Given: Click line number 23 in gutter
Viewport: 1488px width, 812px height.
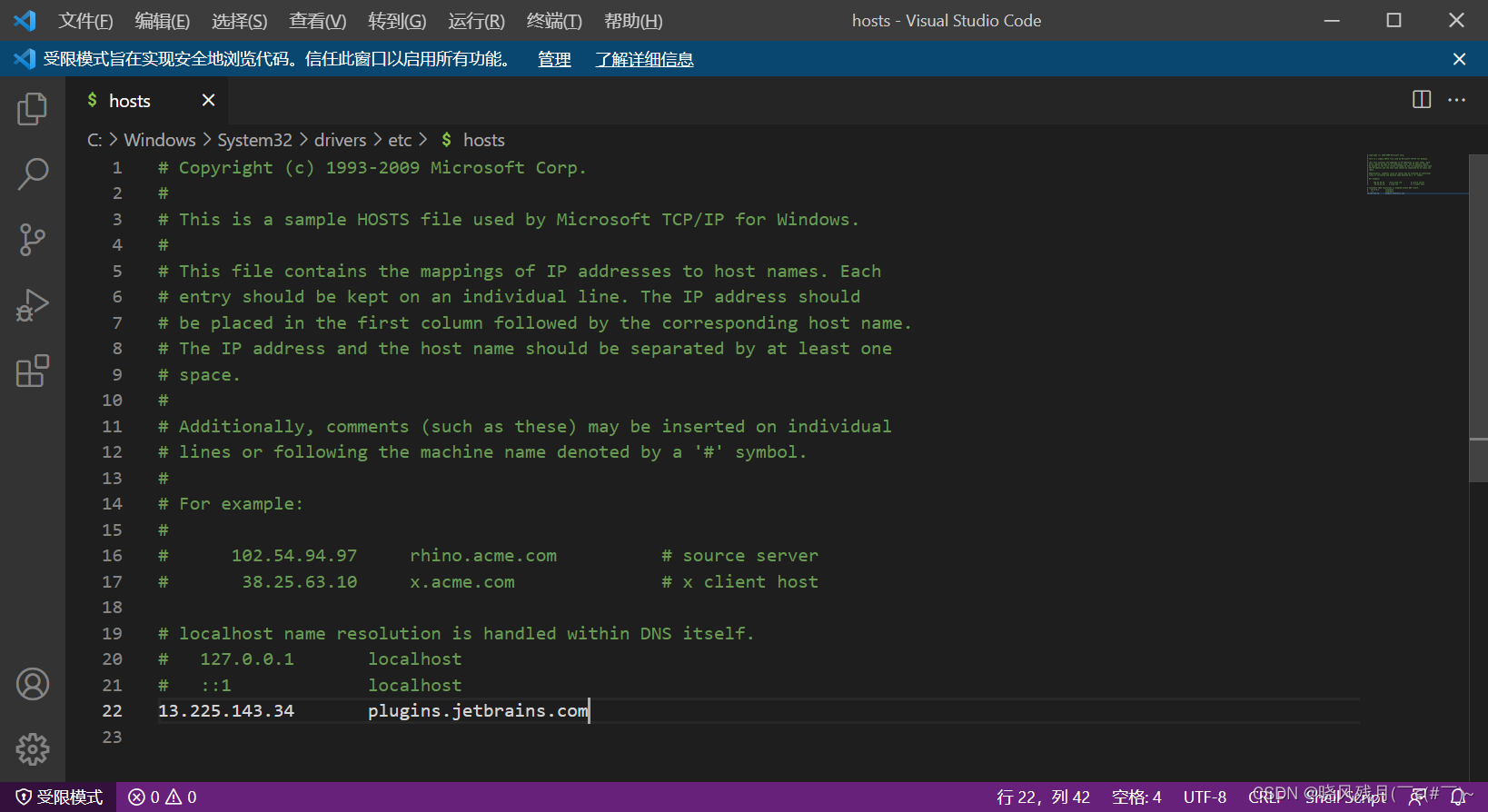Looking at the screenshot, I should pyautogui.click(x=112, y=738).
